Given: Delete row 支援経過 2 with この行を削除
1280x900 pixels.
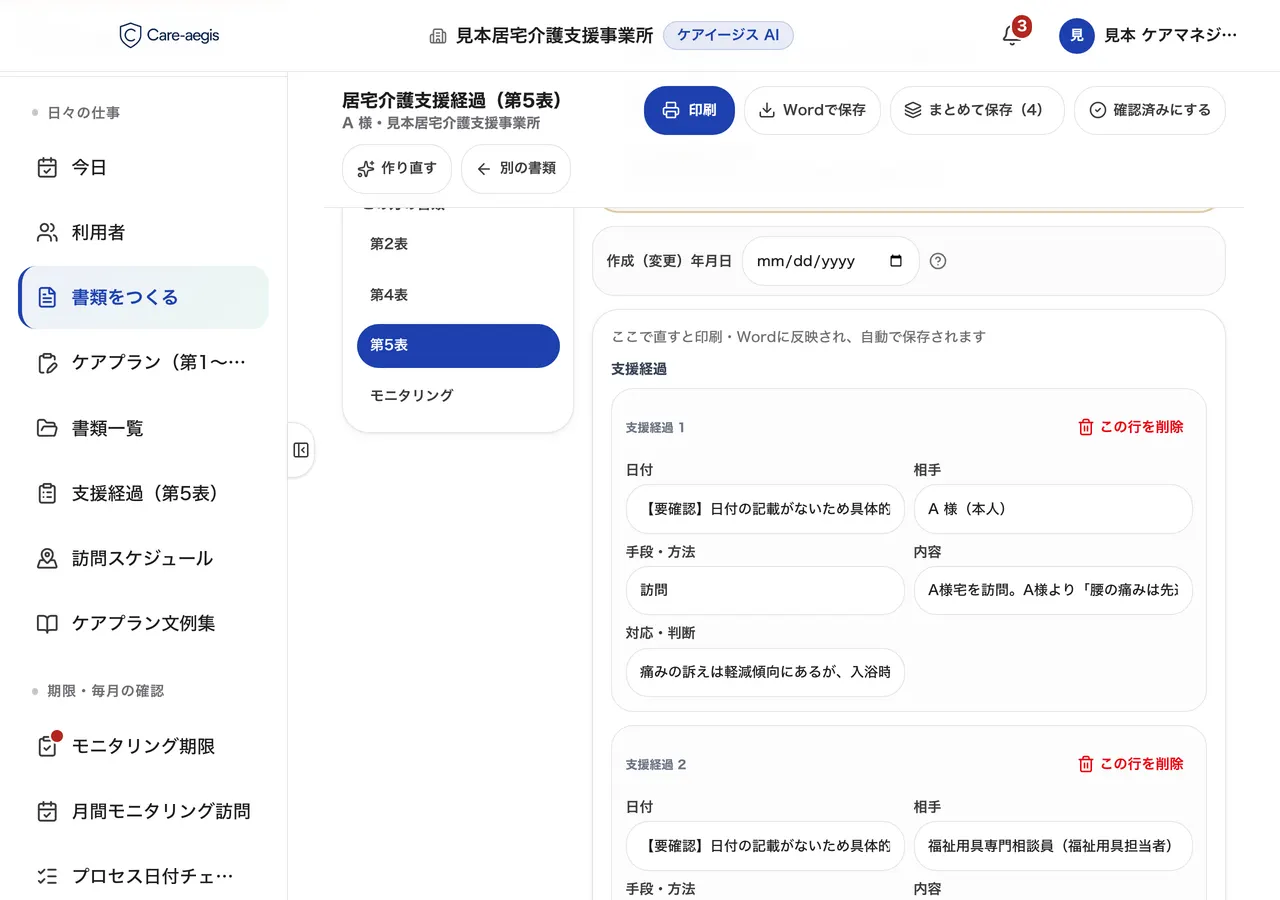Looking at the screenshot, I should pyautogui.click(x=1130, y=764).
